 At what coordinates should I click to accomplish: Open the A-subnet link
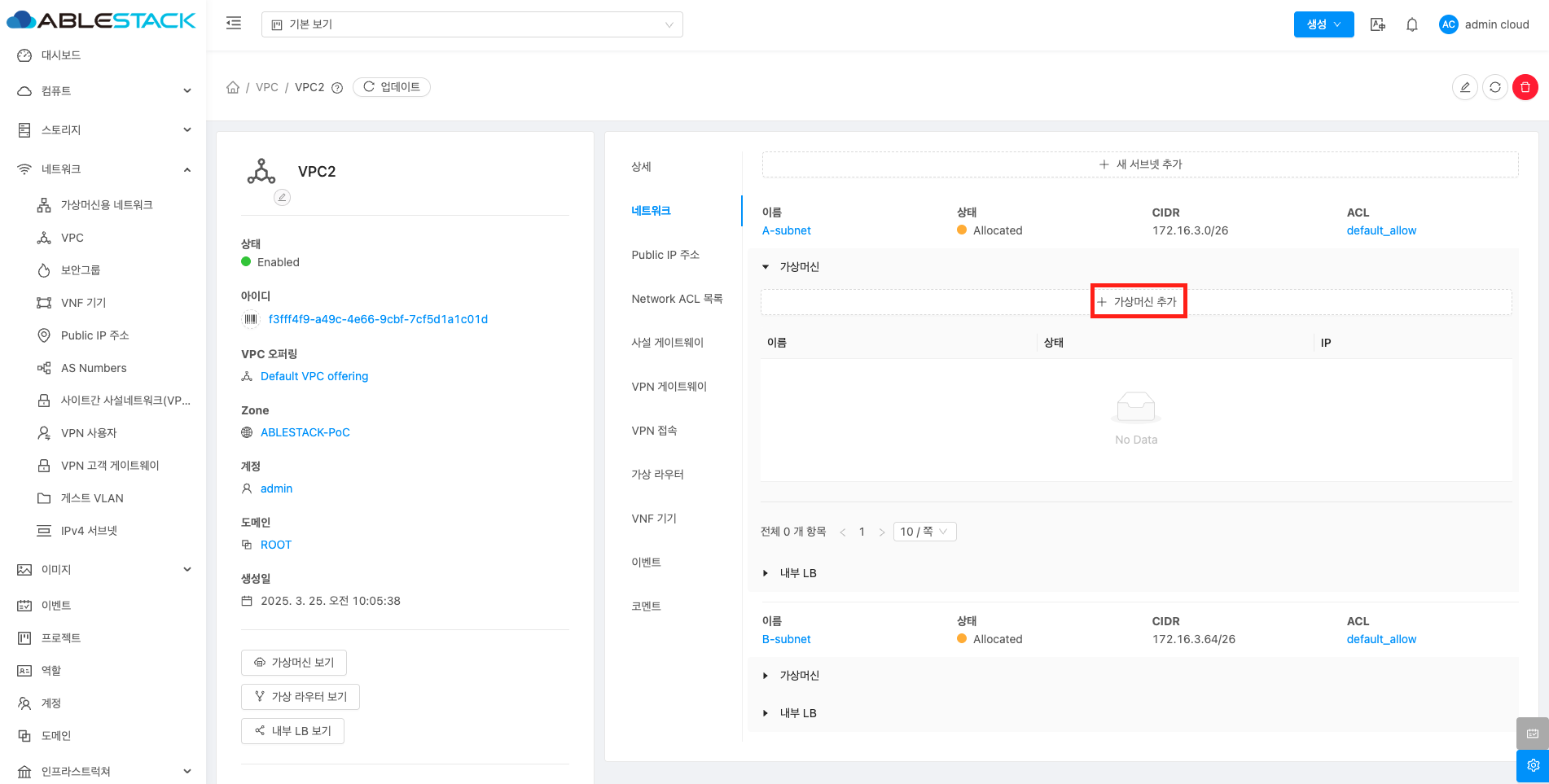click(786, 230)
